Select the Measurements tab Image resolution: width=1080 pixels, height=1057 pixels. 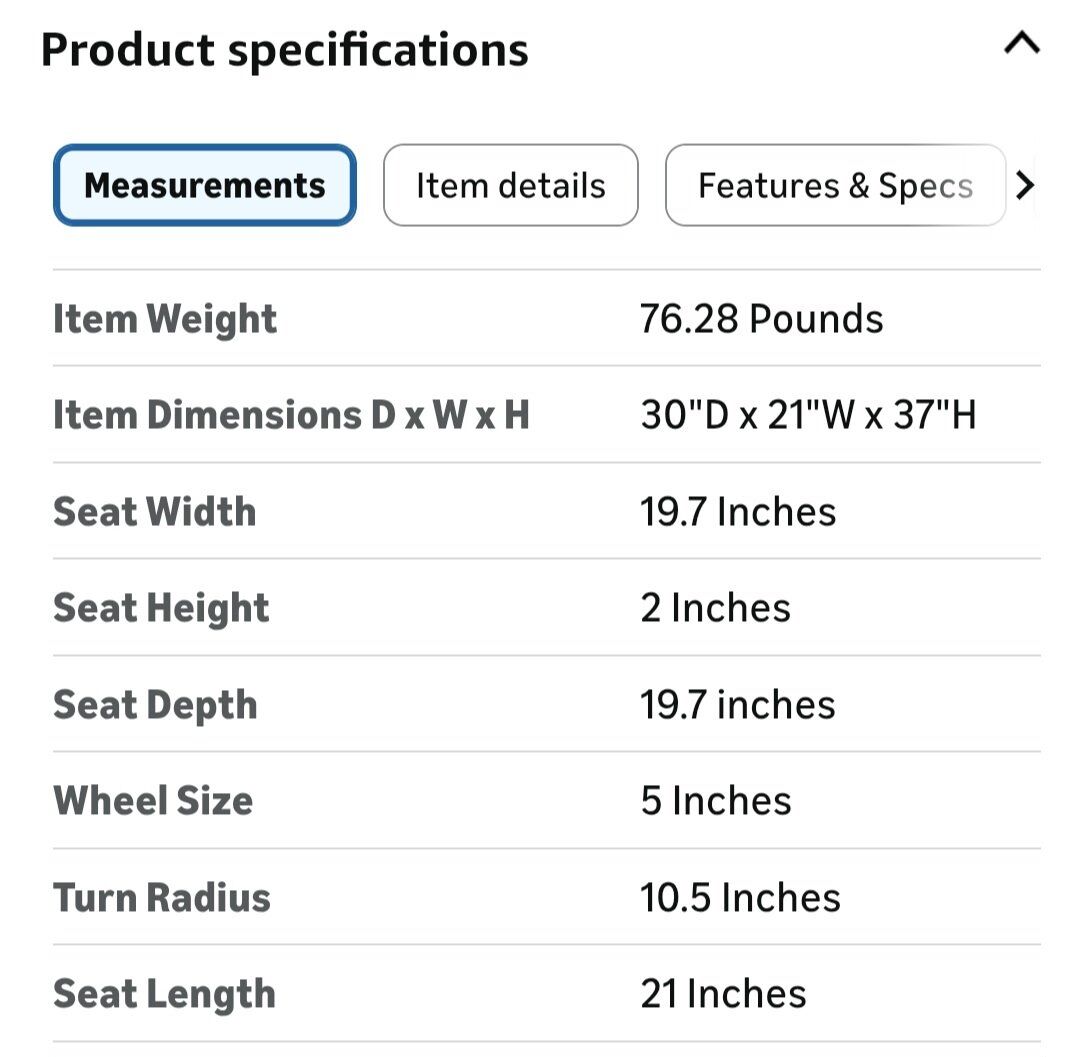coord(205,186)
